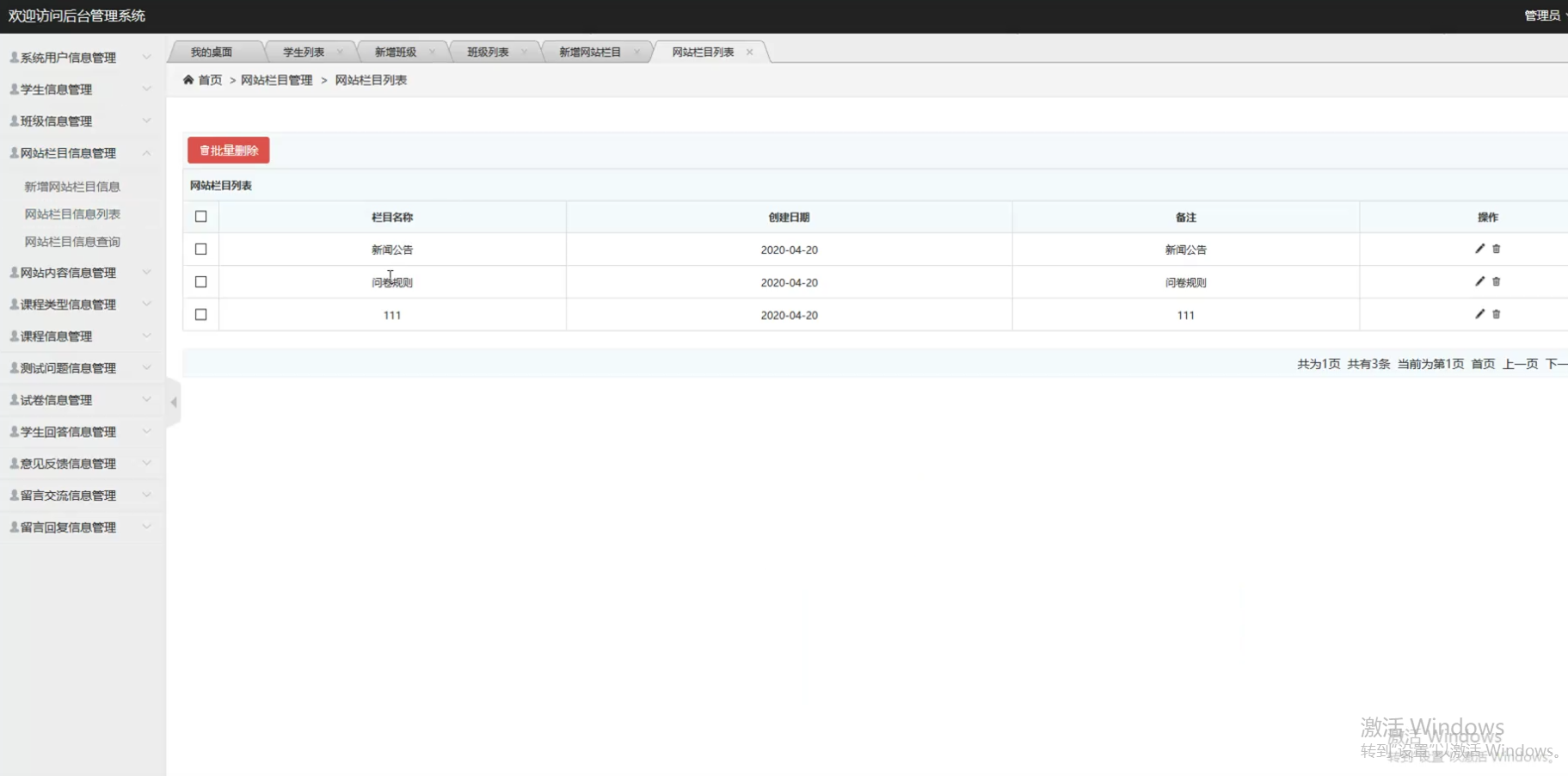Expand 课程类型信息管理 menu chevron
The width and height of the screenshot is (1568, 776).
tap(146, 304)
